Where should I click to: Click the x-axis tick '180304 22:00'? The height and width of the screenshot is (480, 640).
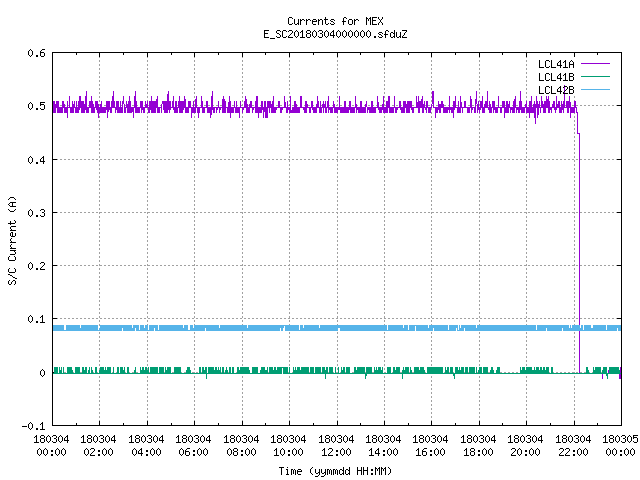573,446
